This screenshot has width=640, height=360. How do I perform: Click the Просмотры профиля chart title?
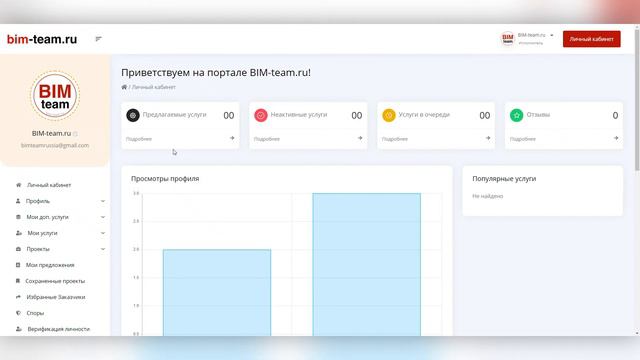[165, 179]
